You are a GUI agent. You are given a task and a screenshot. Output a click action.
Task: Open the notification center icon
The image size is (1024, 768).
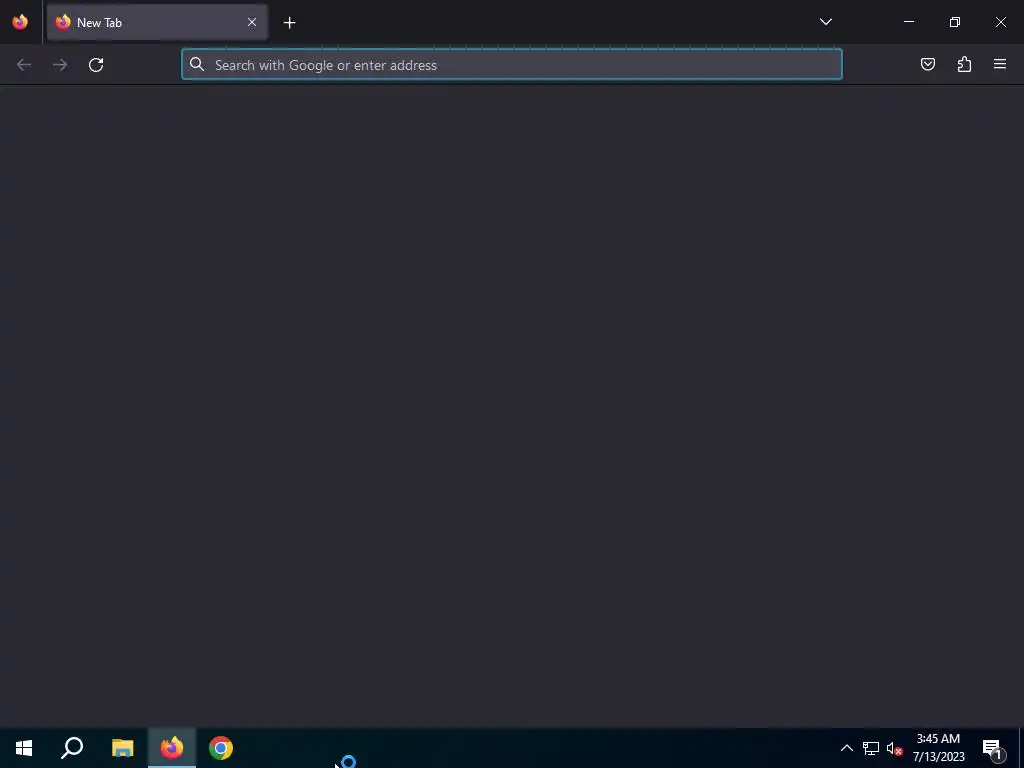pyautogui.click(x=992, y=748)
